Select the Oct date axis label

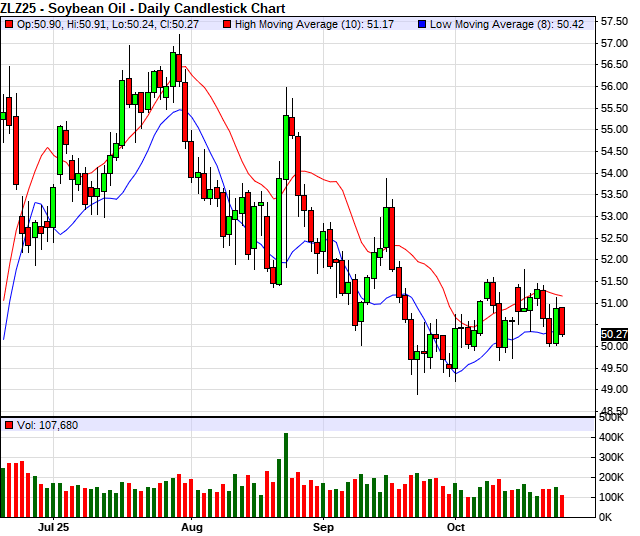[456, 525]
